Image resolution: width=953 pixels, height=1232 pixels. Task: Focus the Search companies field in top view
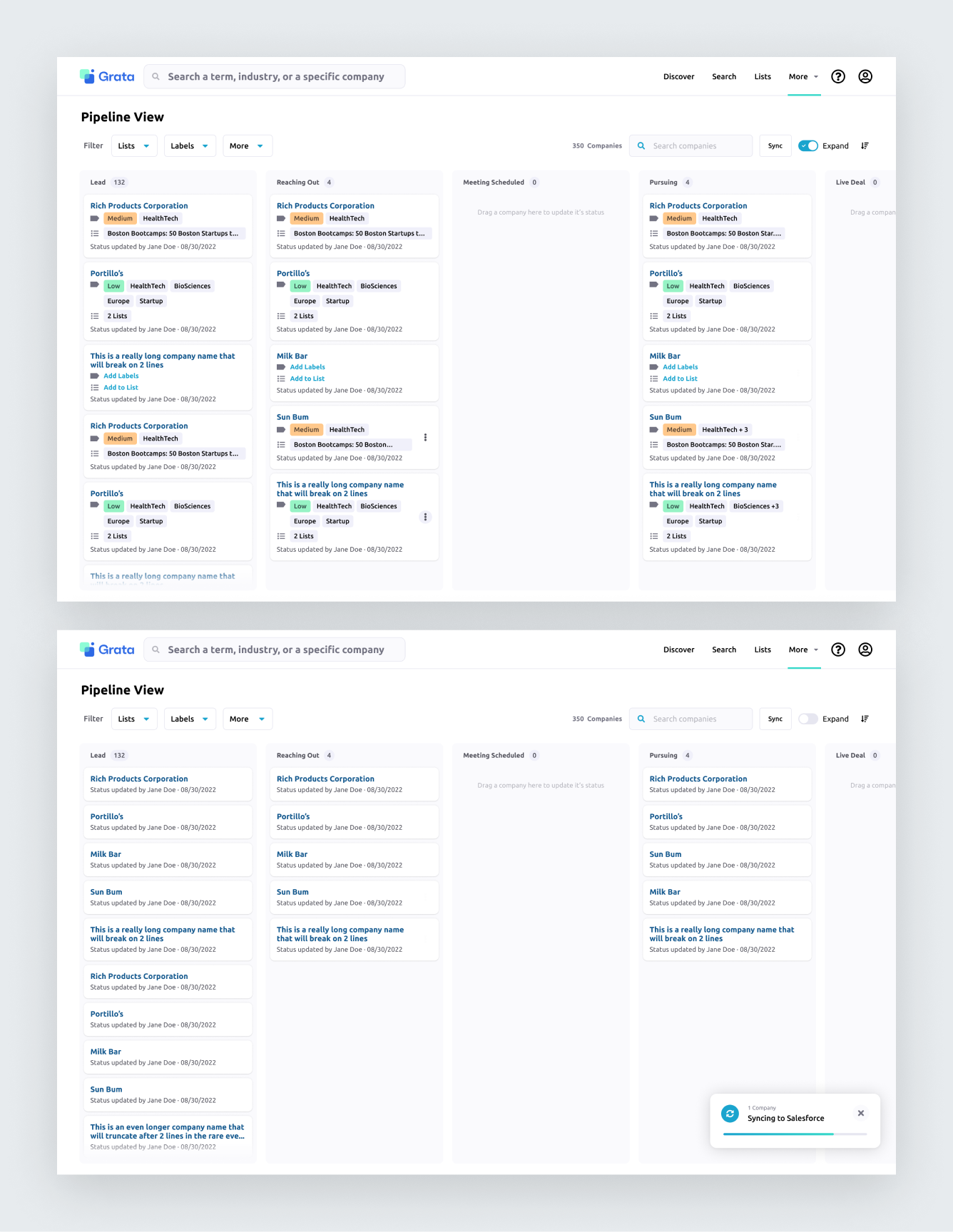point(690,145)
